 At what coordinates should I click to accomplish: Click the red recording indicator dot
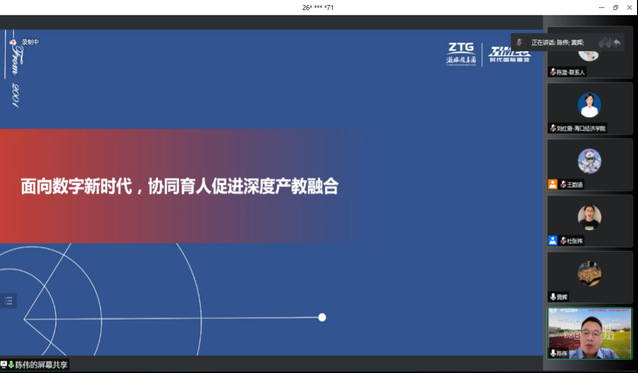pos(13,42)
